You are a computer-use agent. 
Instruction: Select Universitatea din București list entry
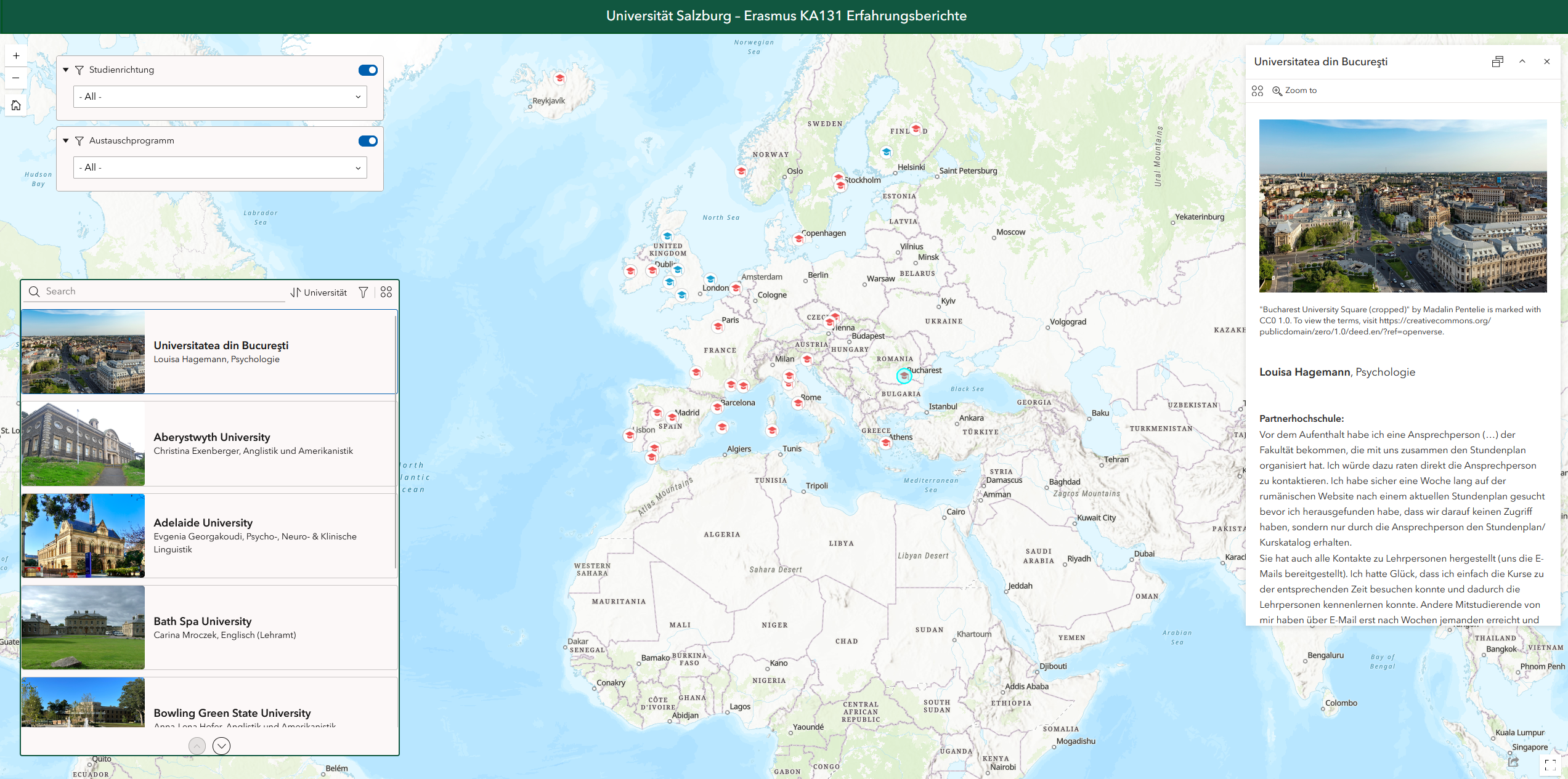point(209,352)
